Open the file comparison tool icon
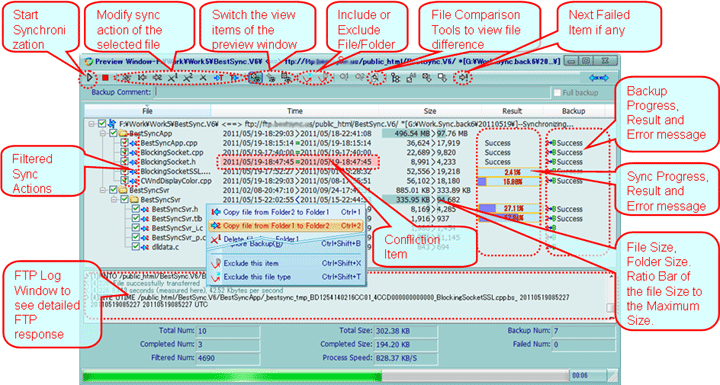This screenshot has height=385, width=720. 376,78
